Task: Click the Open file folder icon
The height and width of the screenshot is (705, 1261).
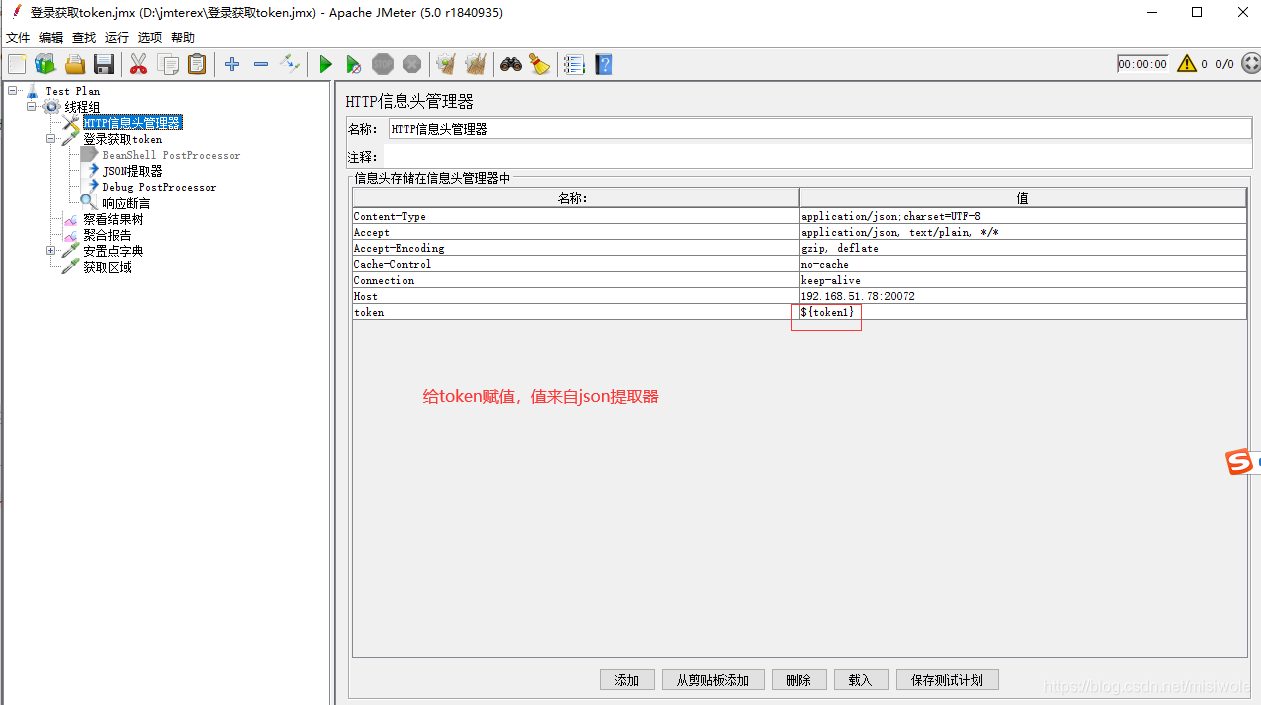Action: tap(75, 64)
